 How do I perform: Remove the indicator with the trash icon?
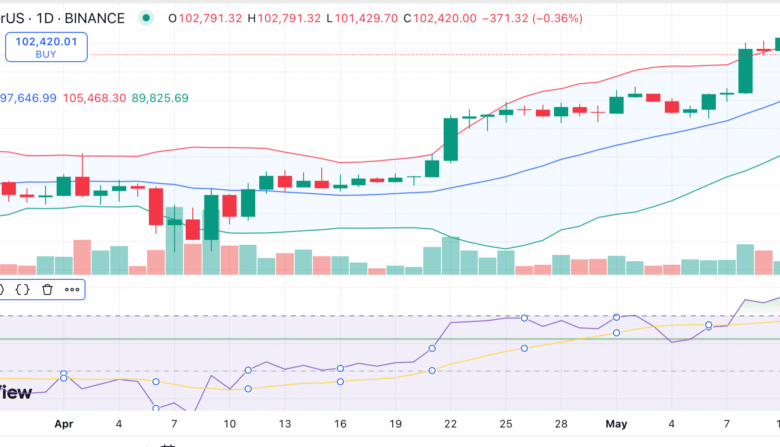click(47, 289)
